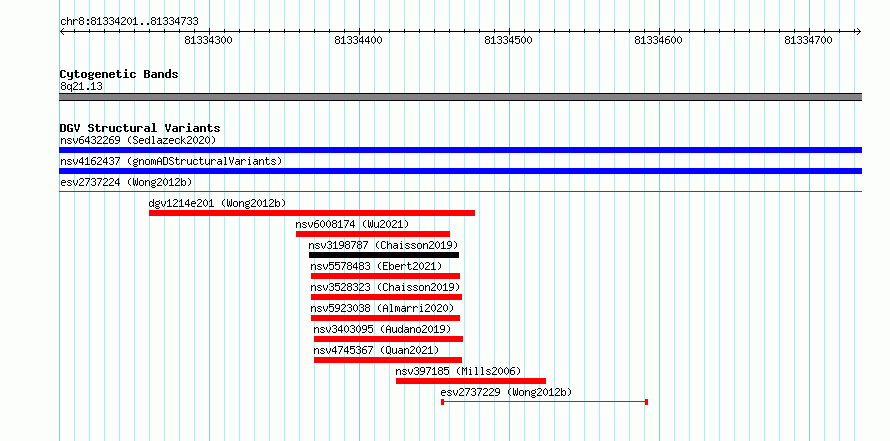Select the red nsv4745367 variant bar
Viewport: 890px width, 441px height.
tap(388, 360)
